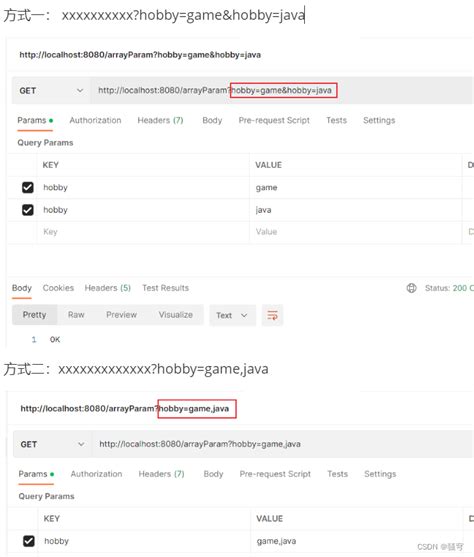Expand the Text format dropdown
Image resolution: width=474 pixels, height=557 pixels.
[x=232, y=315]
